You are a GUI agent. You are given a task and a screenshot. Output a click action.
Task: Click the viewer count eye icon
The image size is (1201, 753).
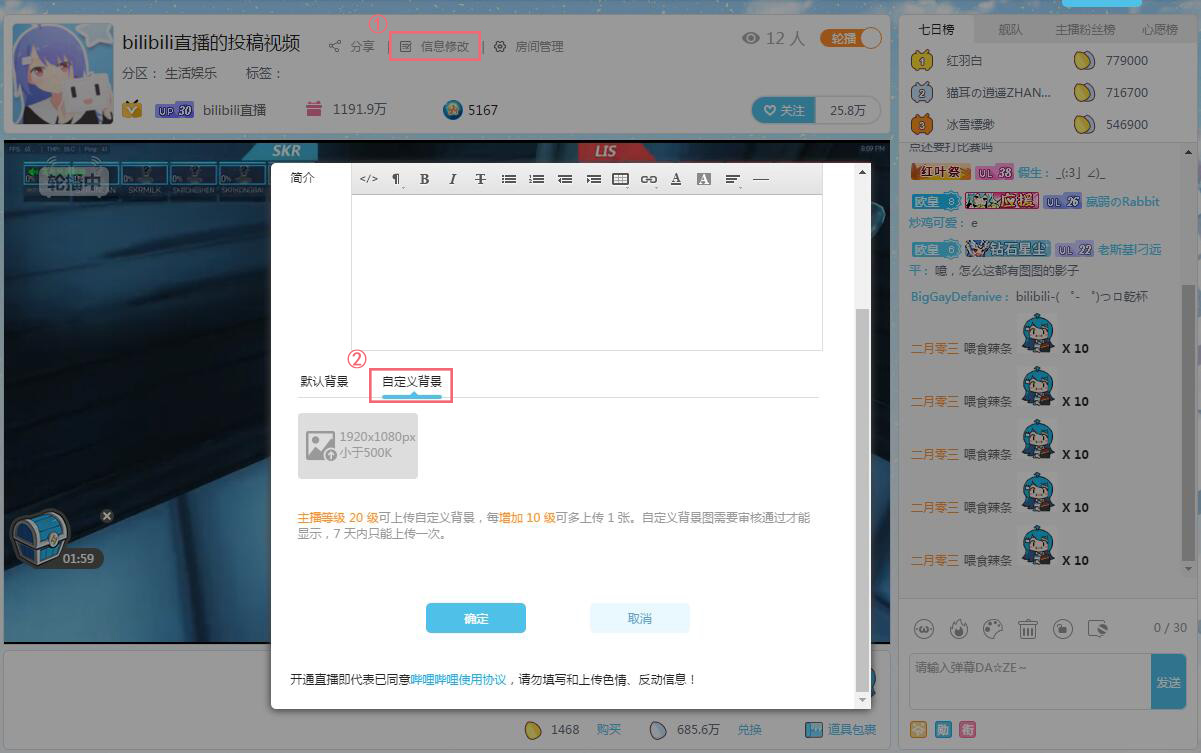pos(751,38)
